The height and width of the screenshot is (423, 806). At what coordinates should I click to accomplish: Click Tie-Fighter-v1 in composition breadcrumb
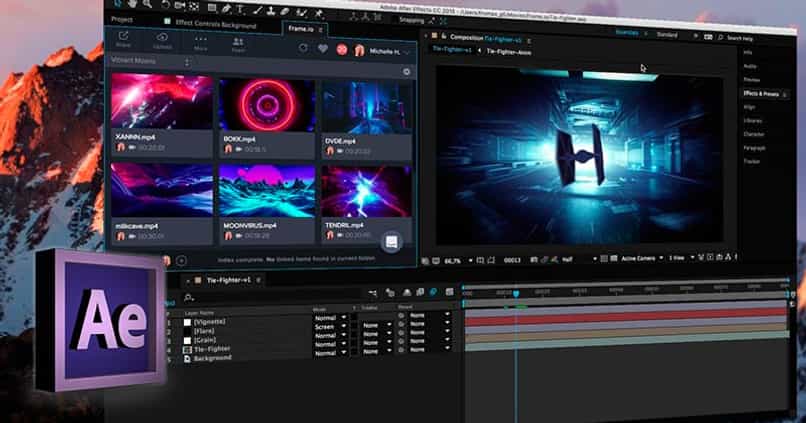pos(452,49)
